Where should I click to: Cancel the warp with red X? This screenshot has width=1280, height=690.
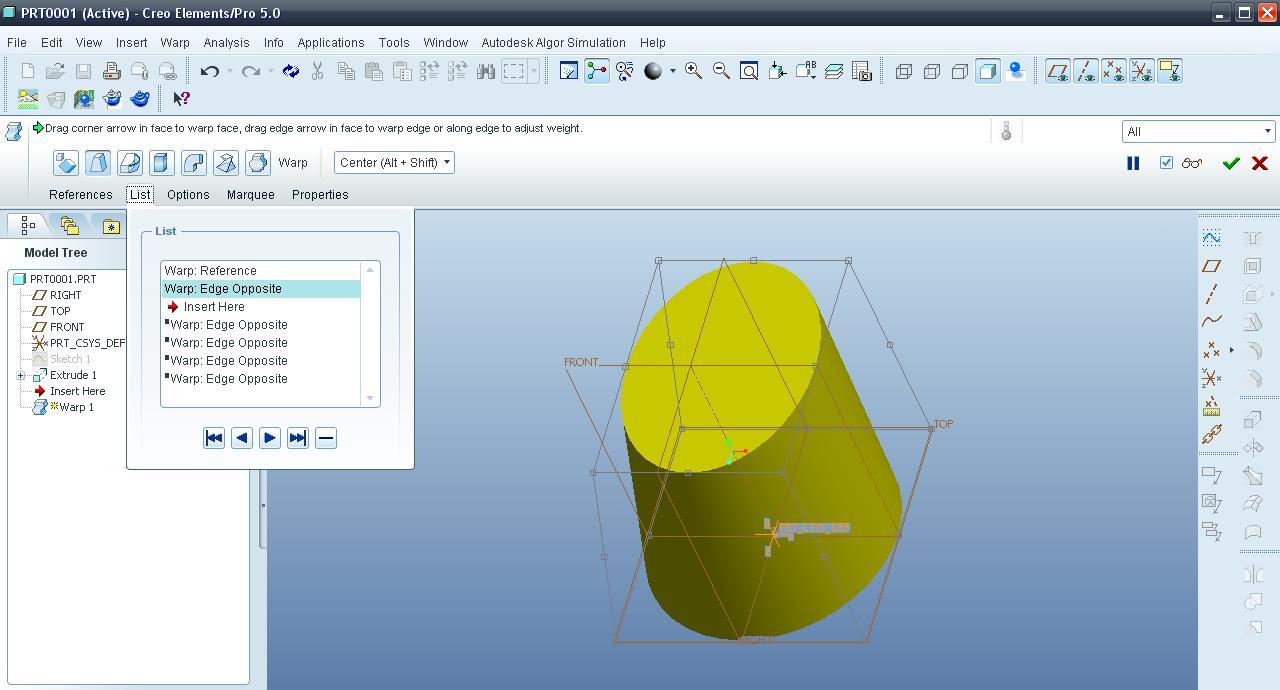click(x=1260, y=163)
